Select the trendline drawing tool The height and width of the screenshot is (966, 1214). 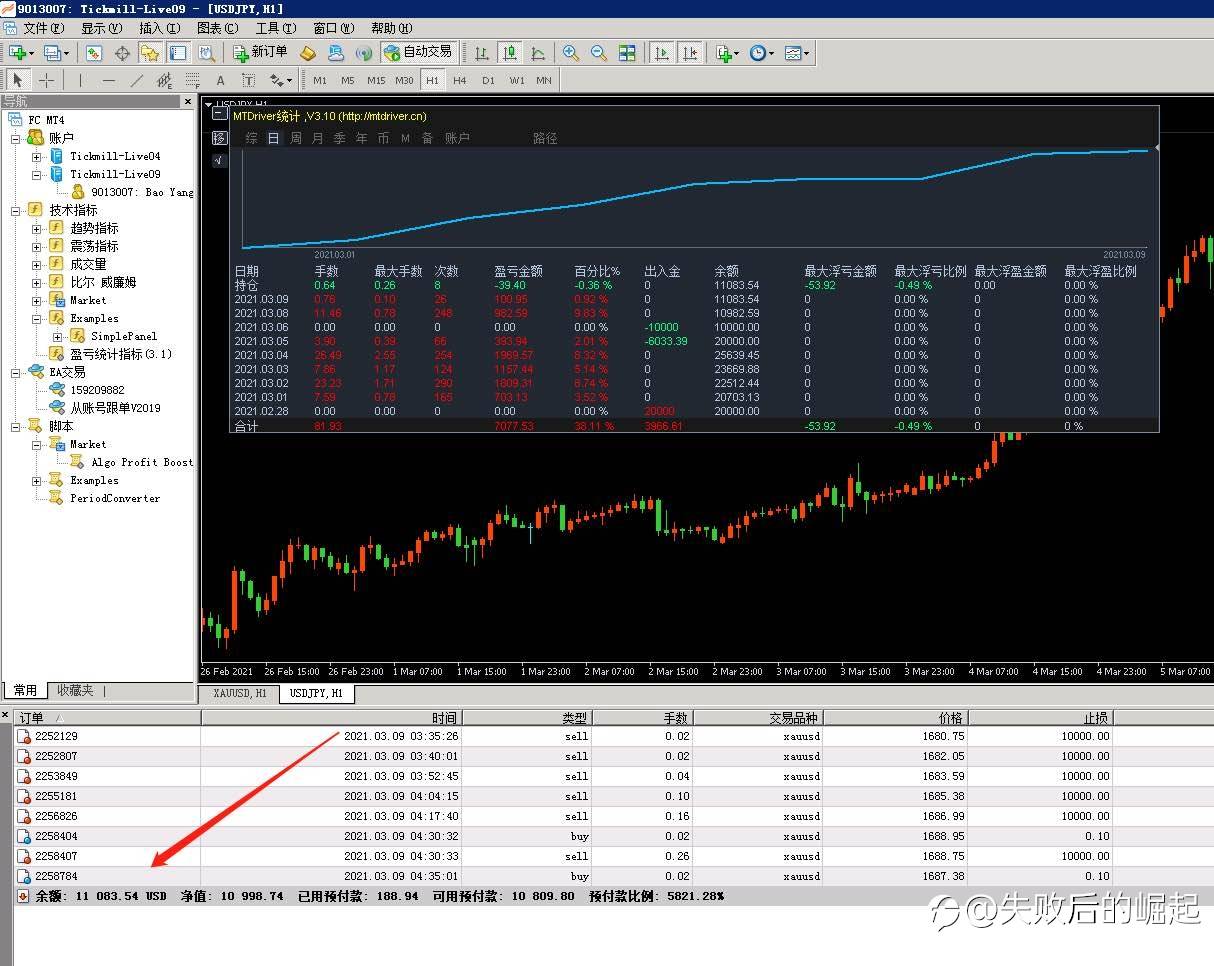(x=137, y=80)
